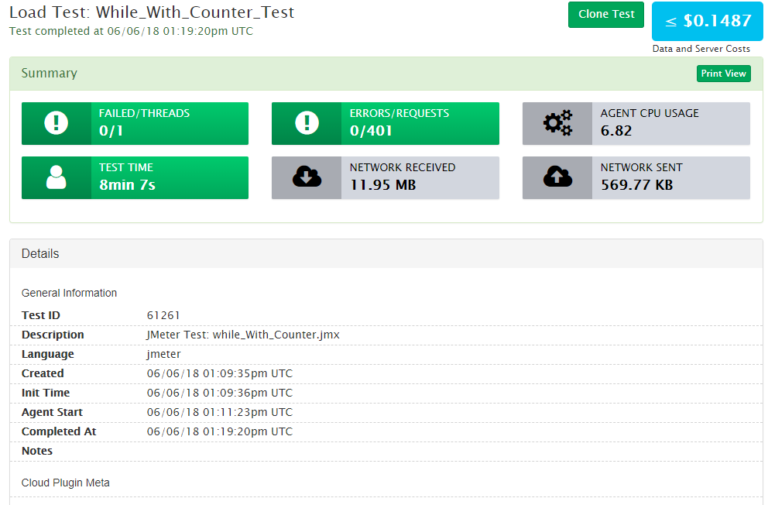Click the Clone Test button
This screenshot has width=768, height=505.
tap(606, 15)
